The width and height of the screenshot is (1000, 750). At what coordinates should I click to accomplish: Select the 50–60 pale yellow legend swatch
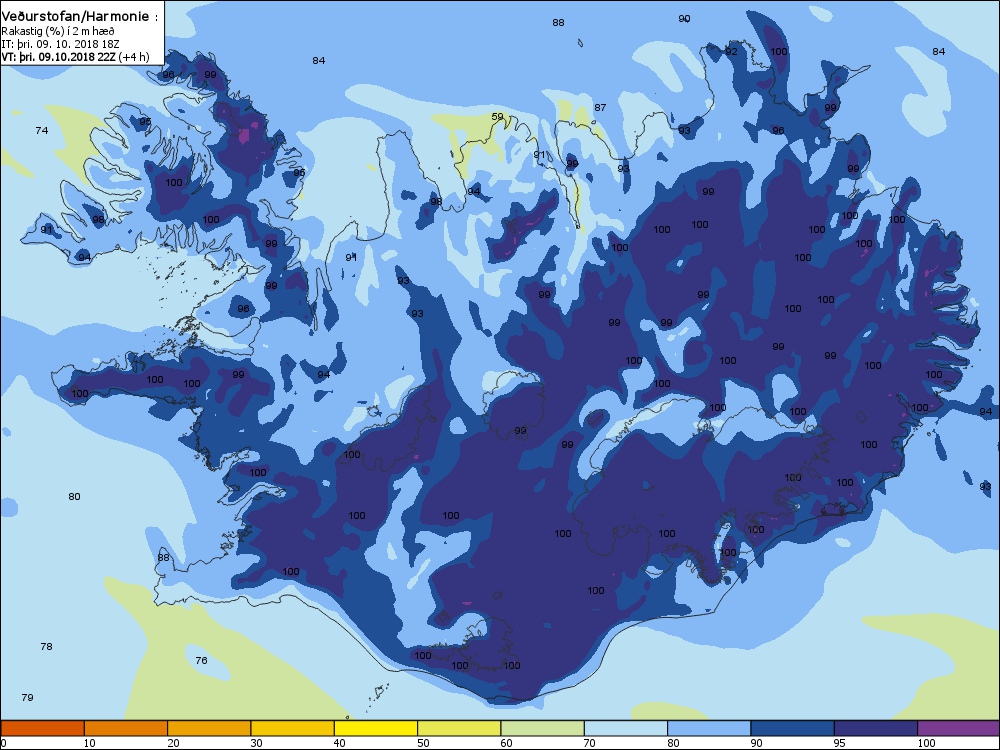[x=459, y=728]
